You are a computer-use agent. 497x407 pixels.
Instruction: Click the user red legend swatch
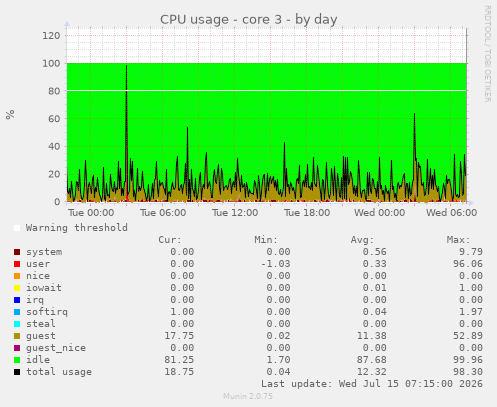(17, 264)
